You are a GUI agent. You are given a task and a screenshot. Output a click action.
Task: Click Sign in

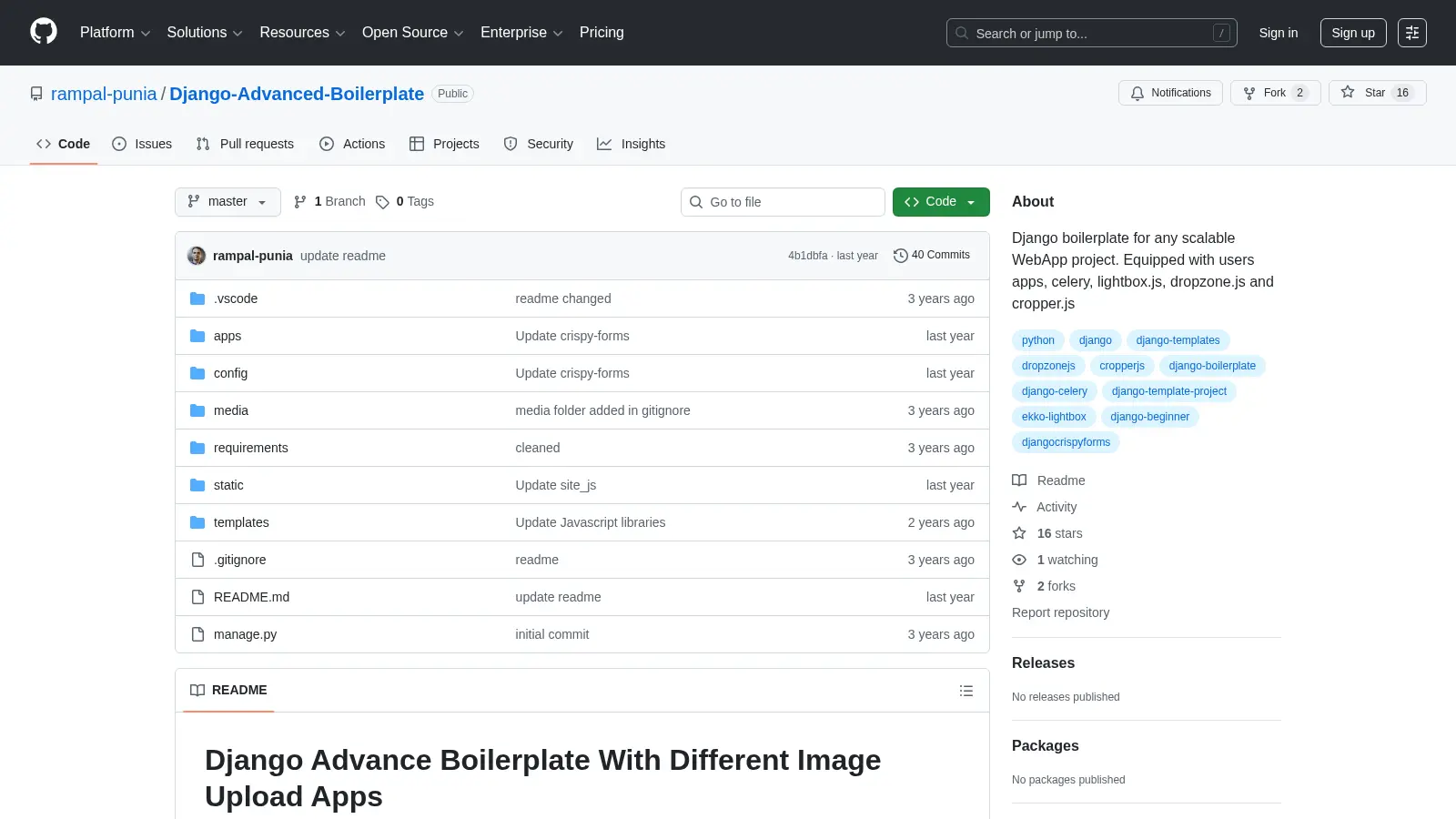click(x=1279, y=33)
